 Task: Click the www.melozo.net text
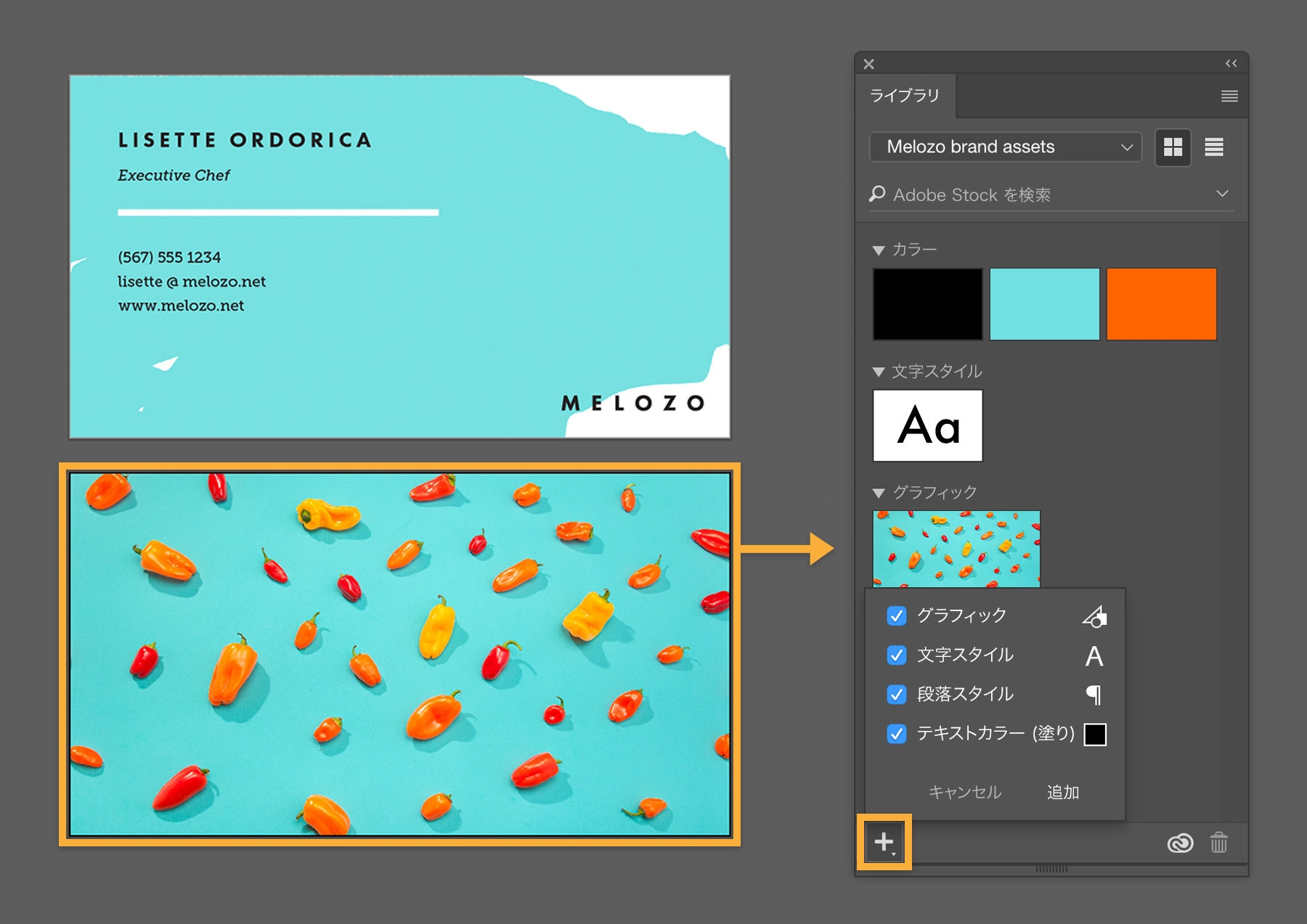click(x=181, y=306)
